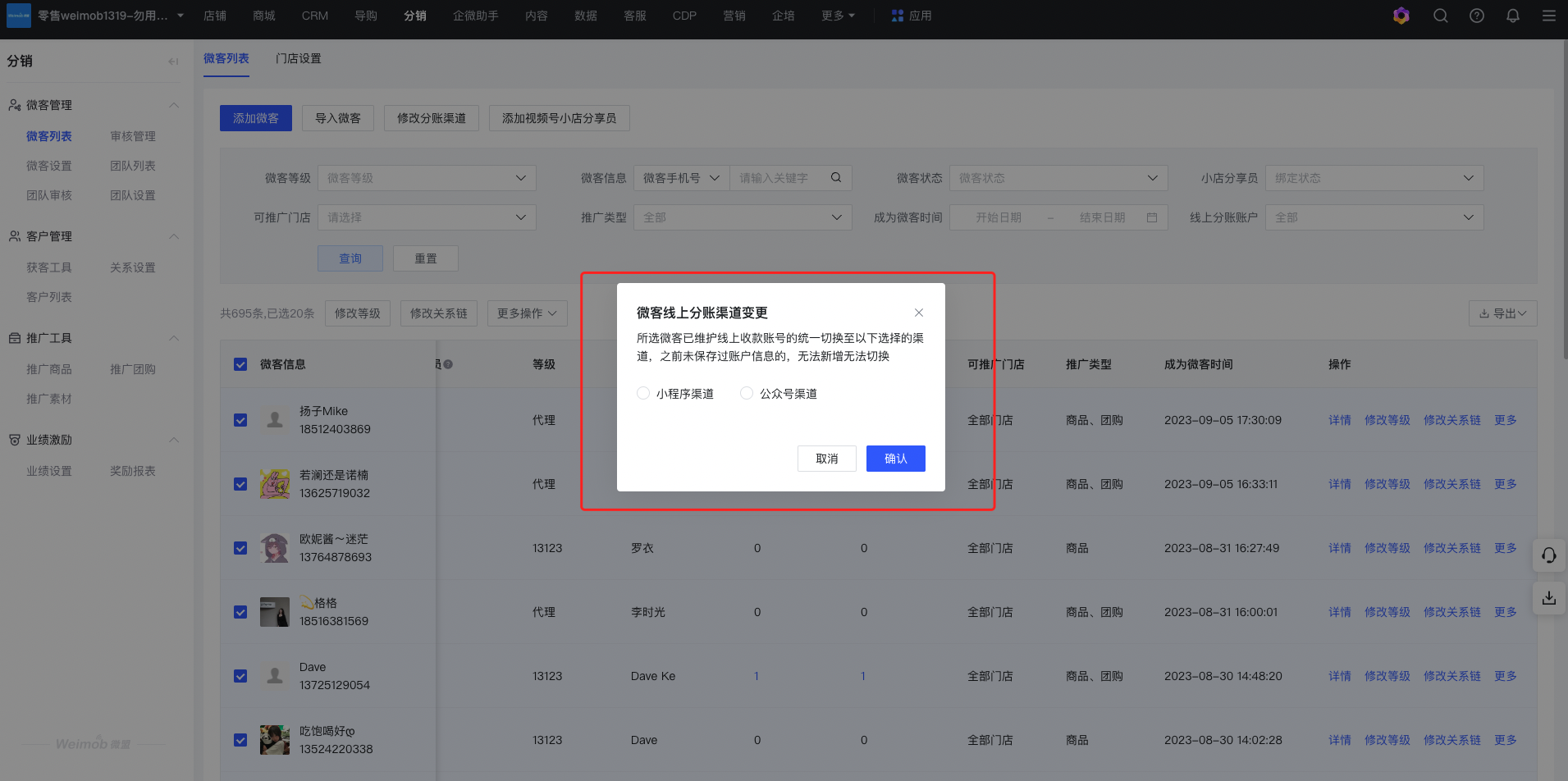Collapse the 微客管理 section chevron

pyautogui.click(x=174, y=105)
